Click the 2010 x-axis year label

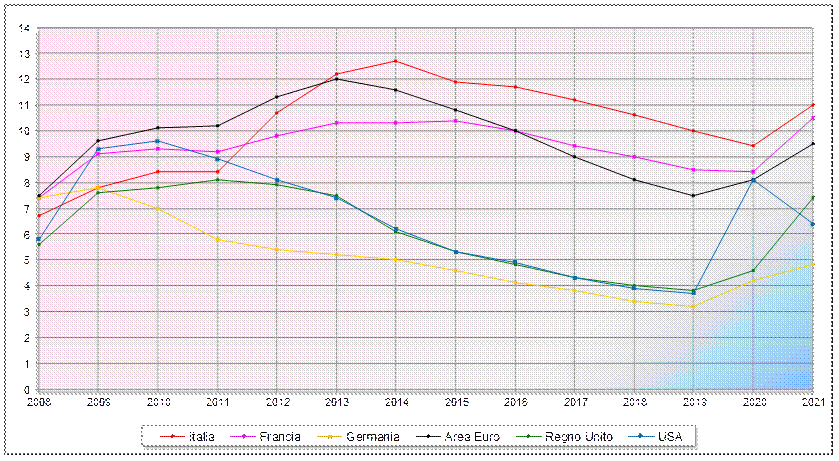click(158, 402)
